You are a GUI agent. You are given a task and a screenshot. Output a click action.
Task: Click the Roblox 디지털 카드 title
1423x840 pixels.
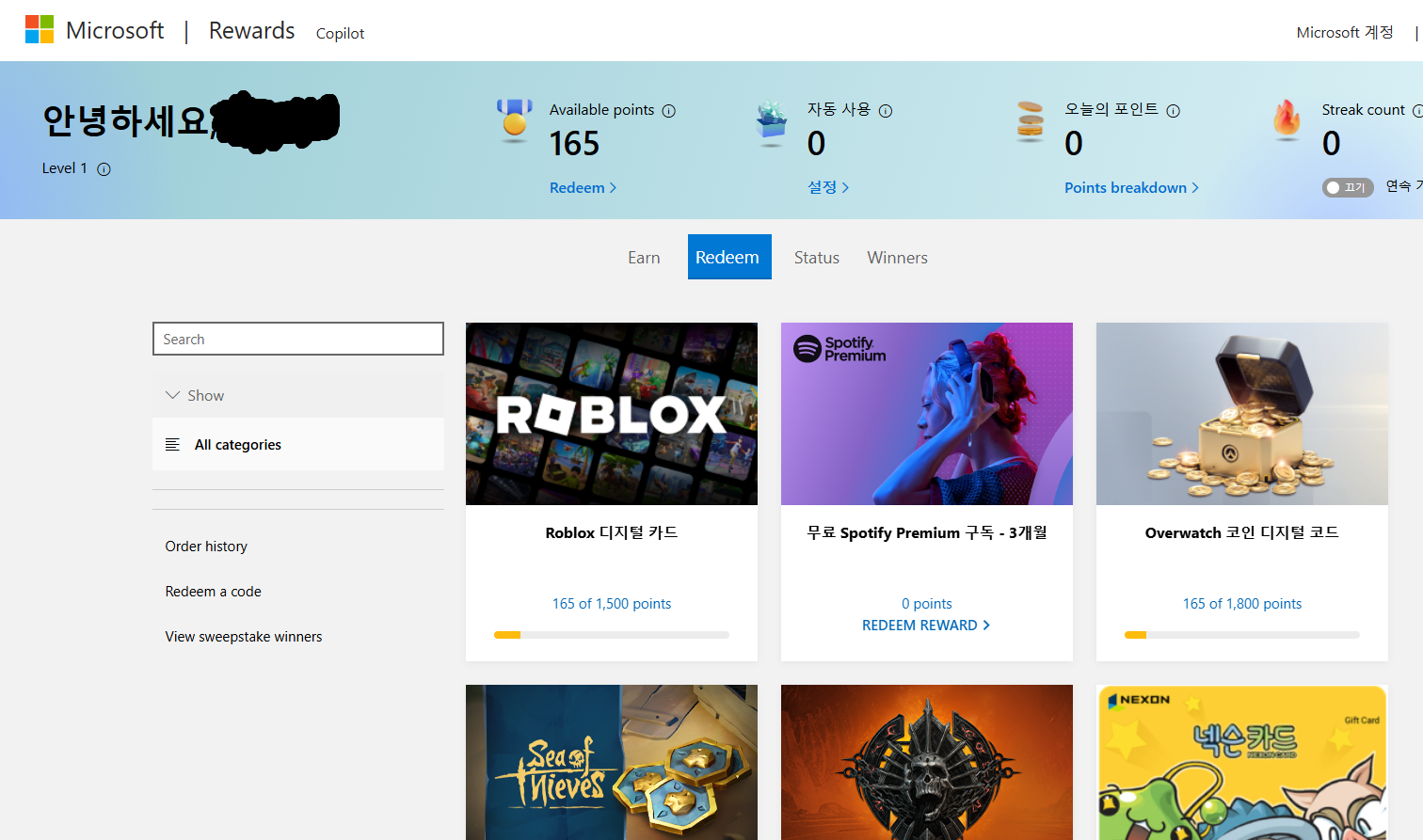click(612, 532)
